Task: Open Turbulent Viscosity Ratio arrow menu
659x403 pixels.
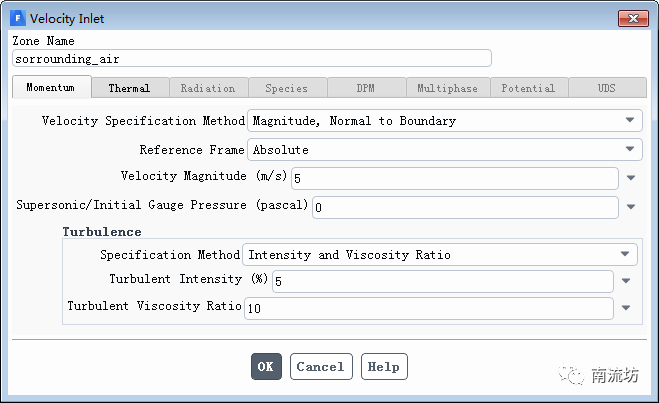Action: pos(625,308)
